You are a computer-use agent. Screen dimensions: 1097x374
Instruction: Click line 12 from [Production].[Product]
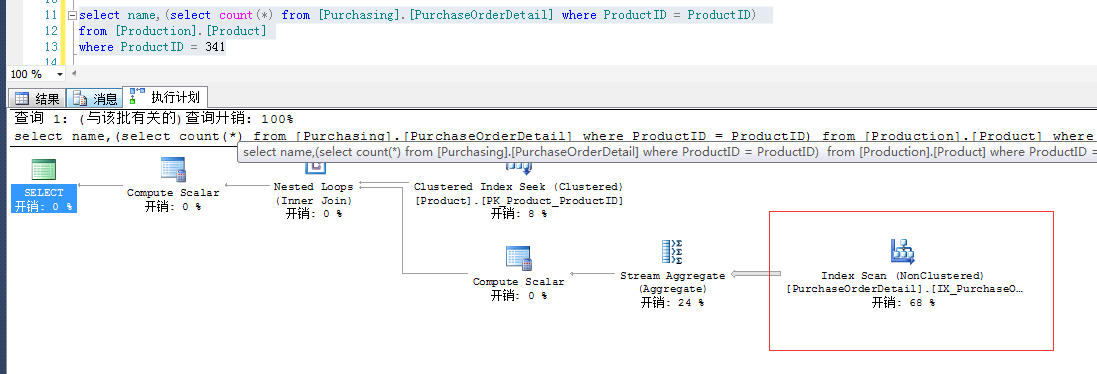click(173, 31)
